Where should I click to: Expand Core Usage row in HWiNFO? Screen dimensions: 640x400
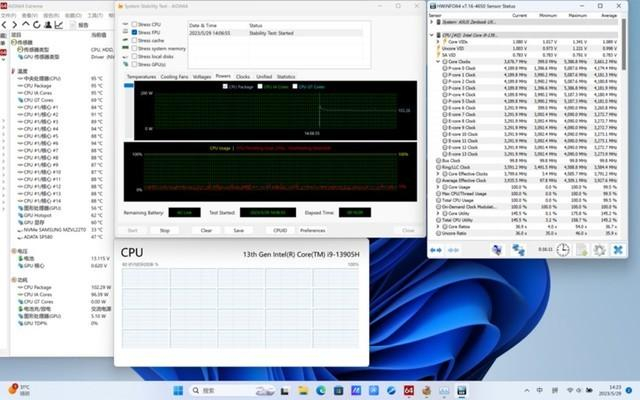point(438,187)
